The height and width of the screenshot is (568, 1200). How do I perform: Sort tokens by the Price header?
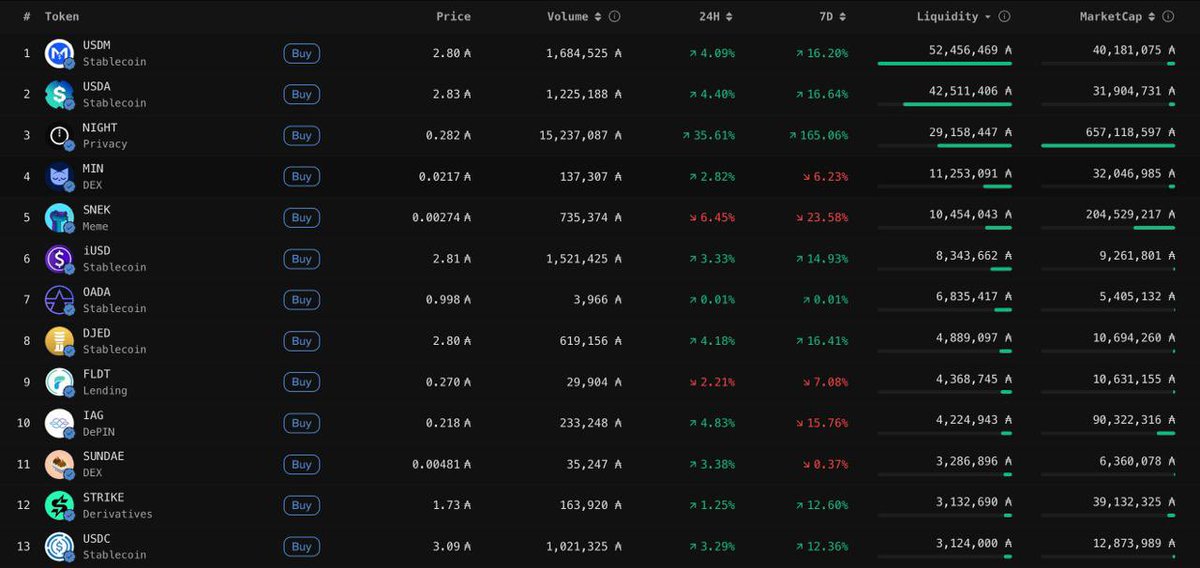pyautogui.click(x=453, y=17)
